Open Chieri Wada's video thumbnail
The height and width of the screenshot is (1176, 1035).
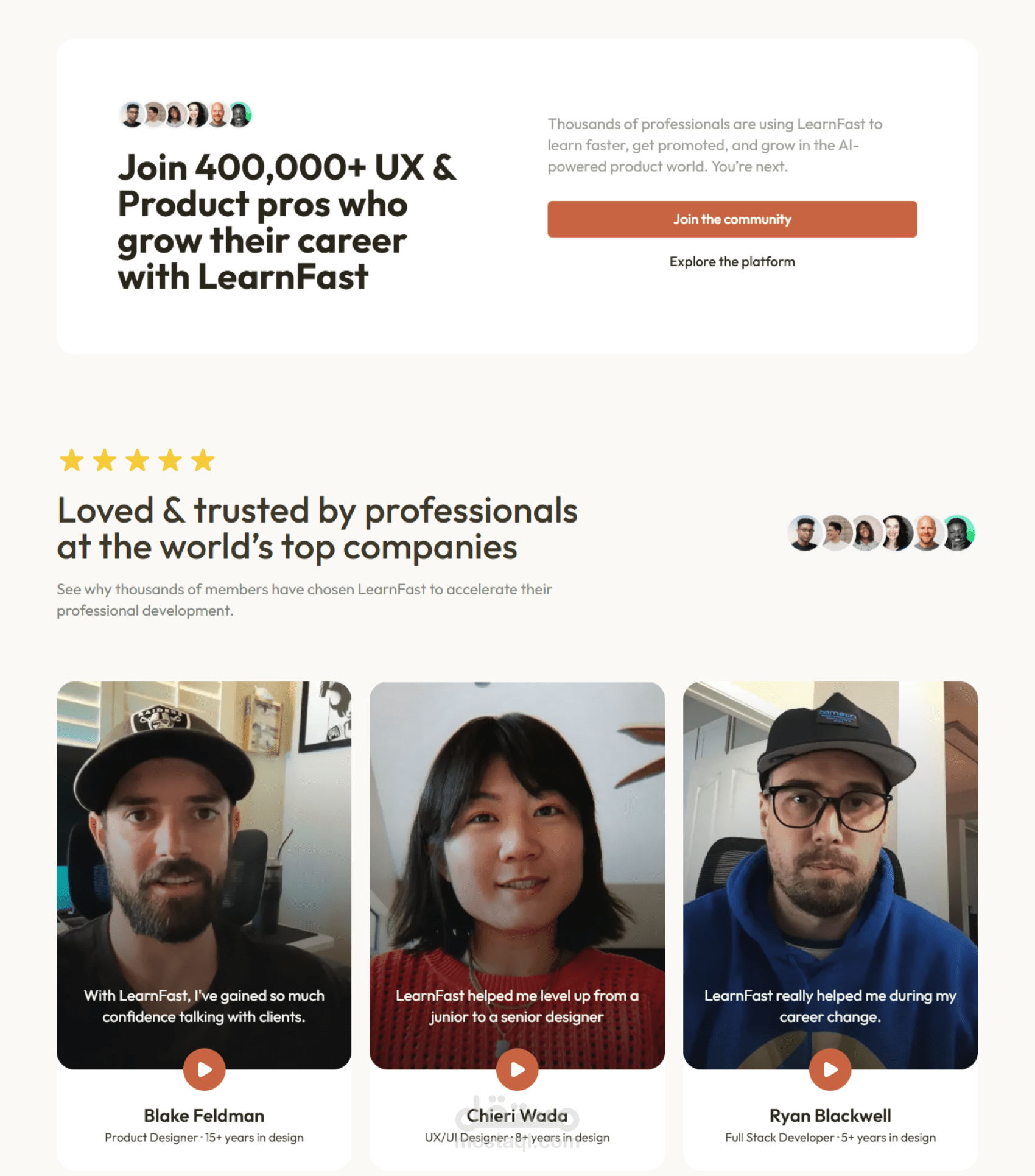[x=517, y=875]
